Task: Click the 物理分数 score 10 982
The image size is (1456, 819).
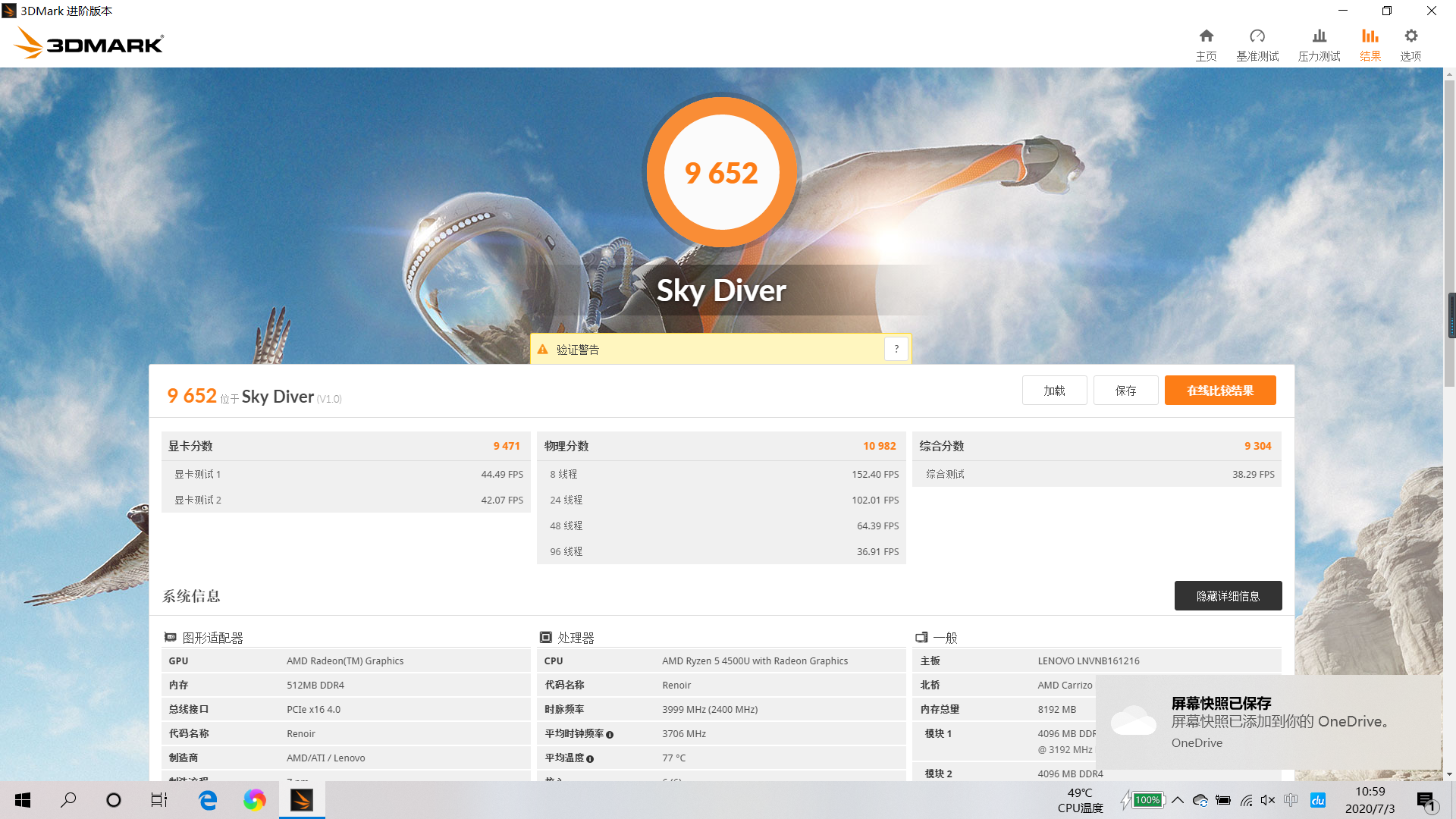Action: tap(879, 446)
